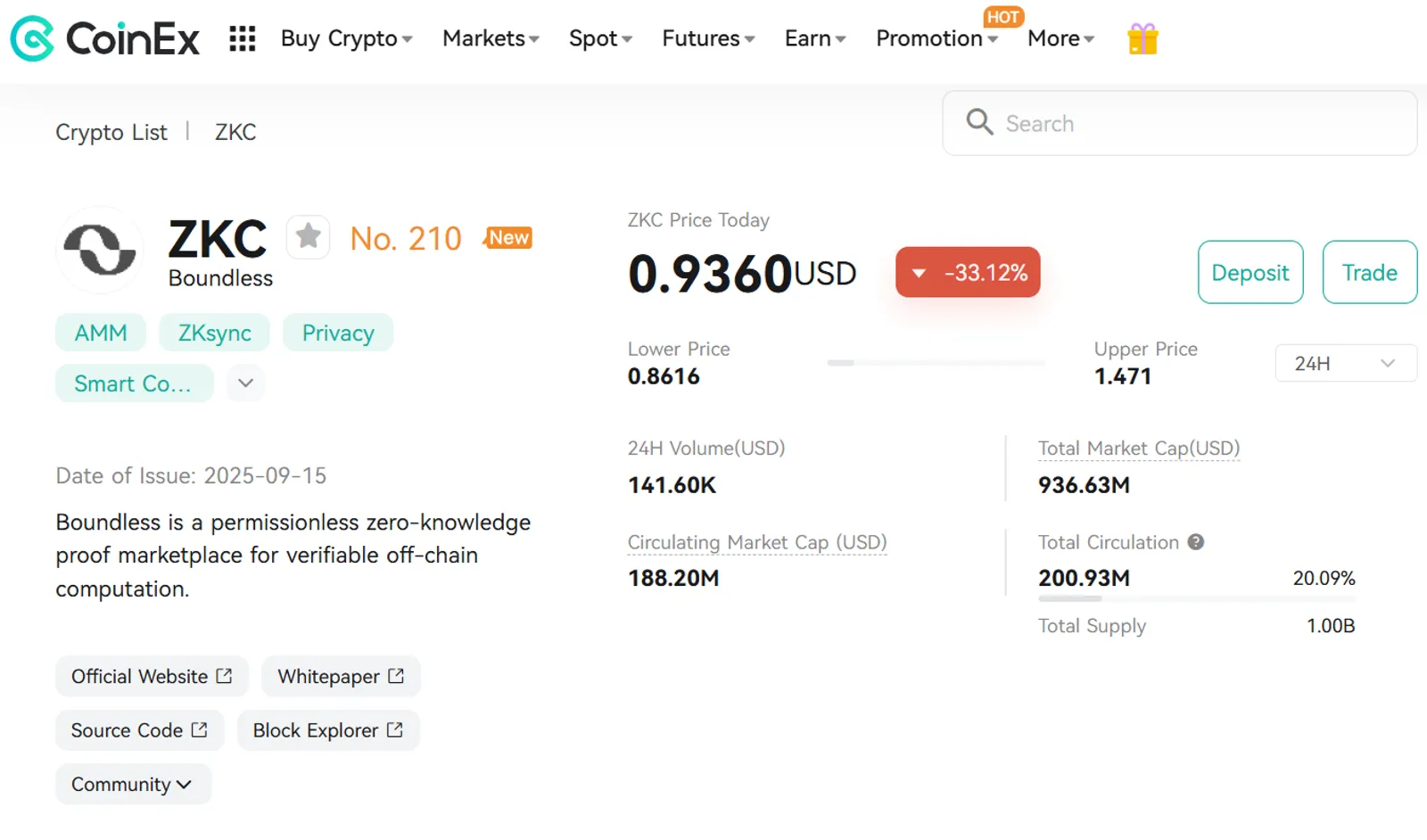Open the Markets menu
The width and height of the screenshot is (1427, 840).
click(x=491, y=38)
